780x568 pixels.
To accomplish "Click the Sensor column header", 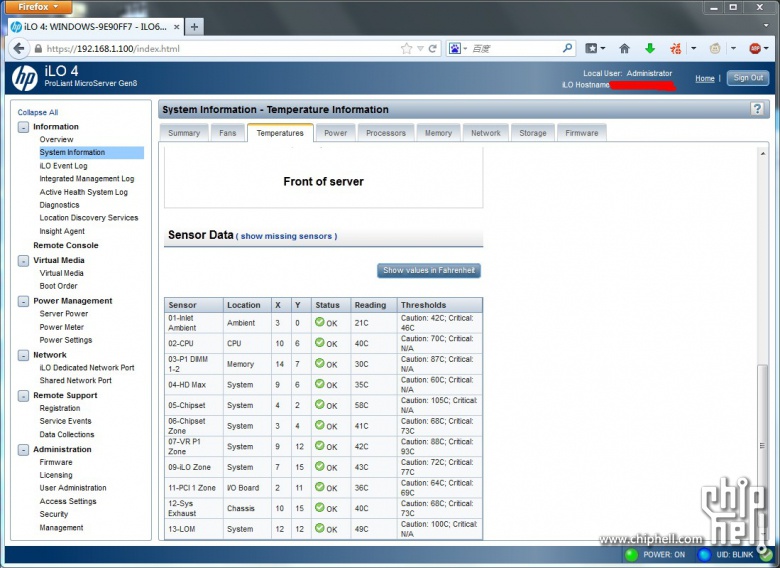I will (x=194, y=305).
